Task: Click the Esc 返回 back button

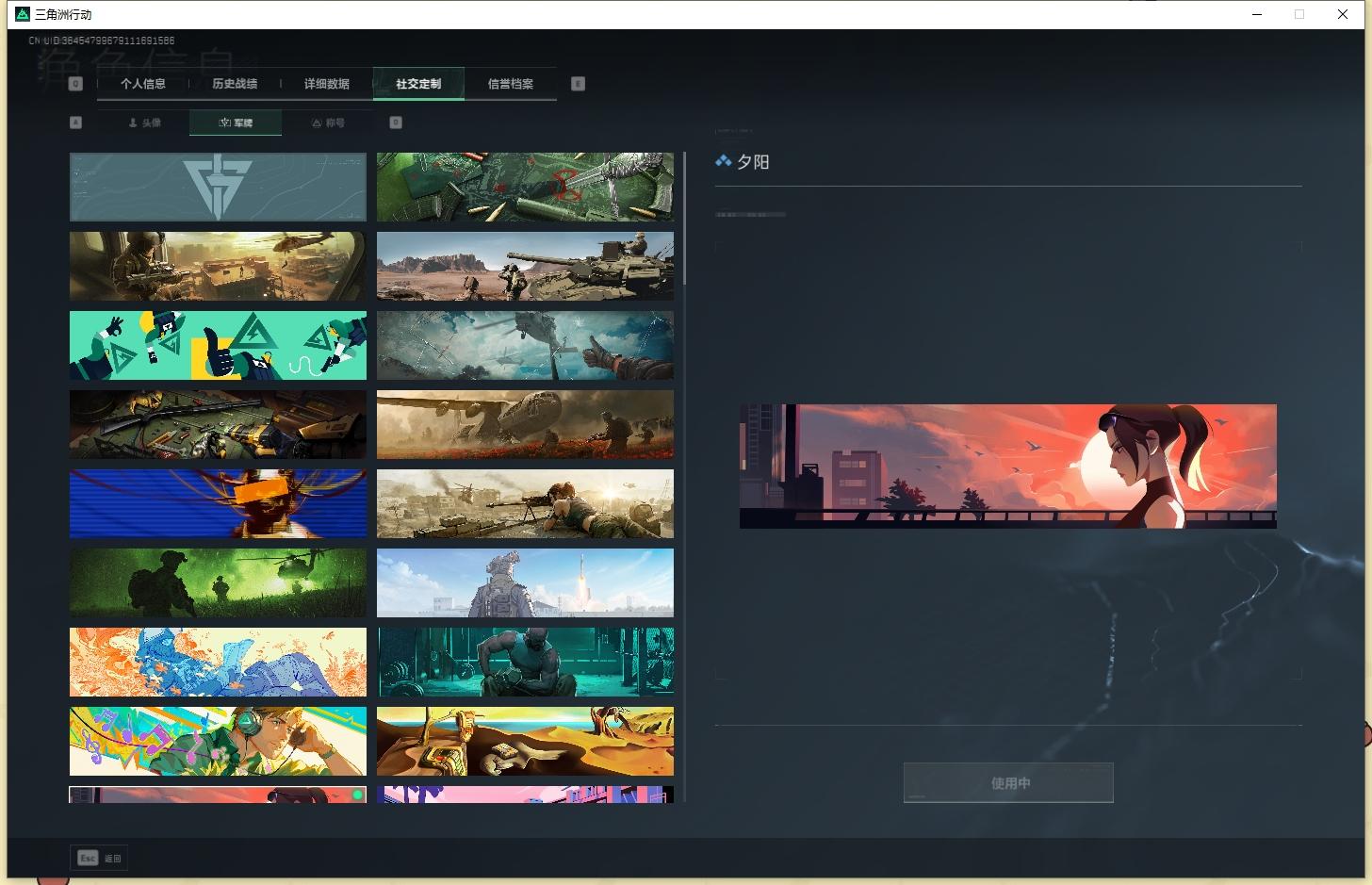Action: pyautogui.click(x=100, y=858)
